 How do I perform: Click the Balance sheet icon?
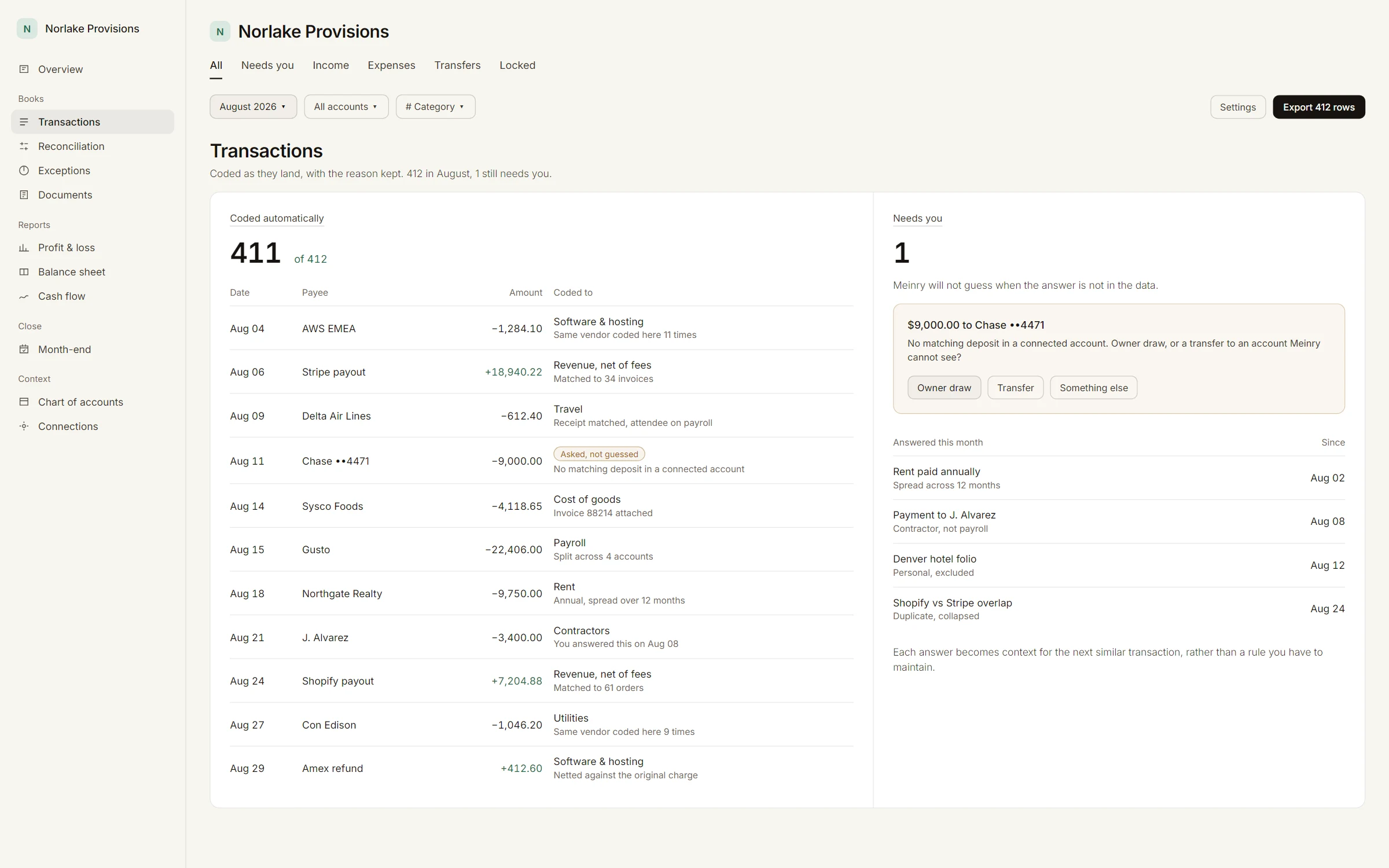coord(24,272)
